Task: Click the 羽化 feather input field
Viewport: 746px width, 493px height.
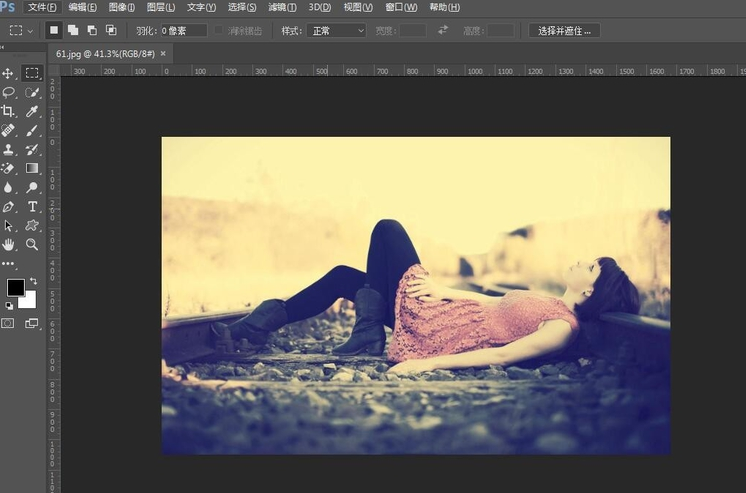Action: click(x=183, y=31)
